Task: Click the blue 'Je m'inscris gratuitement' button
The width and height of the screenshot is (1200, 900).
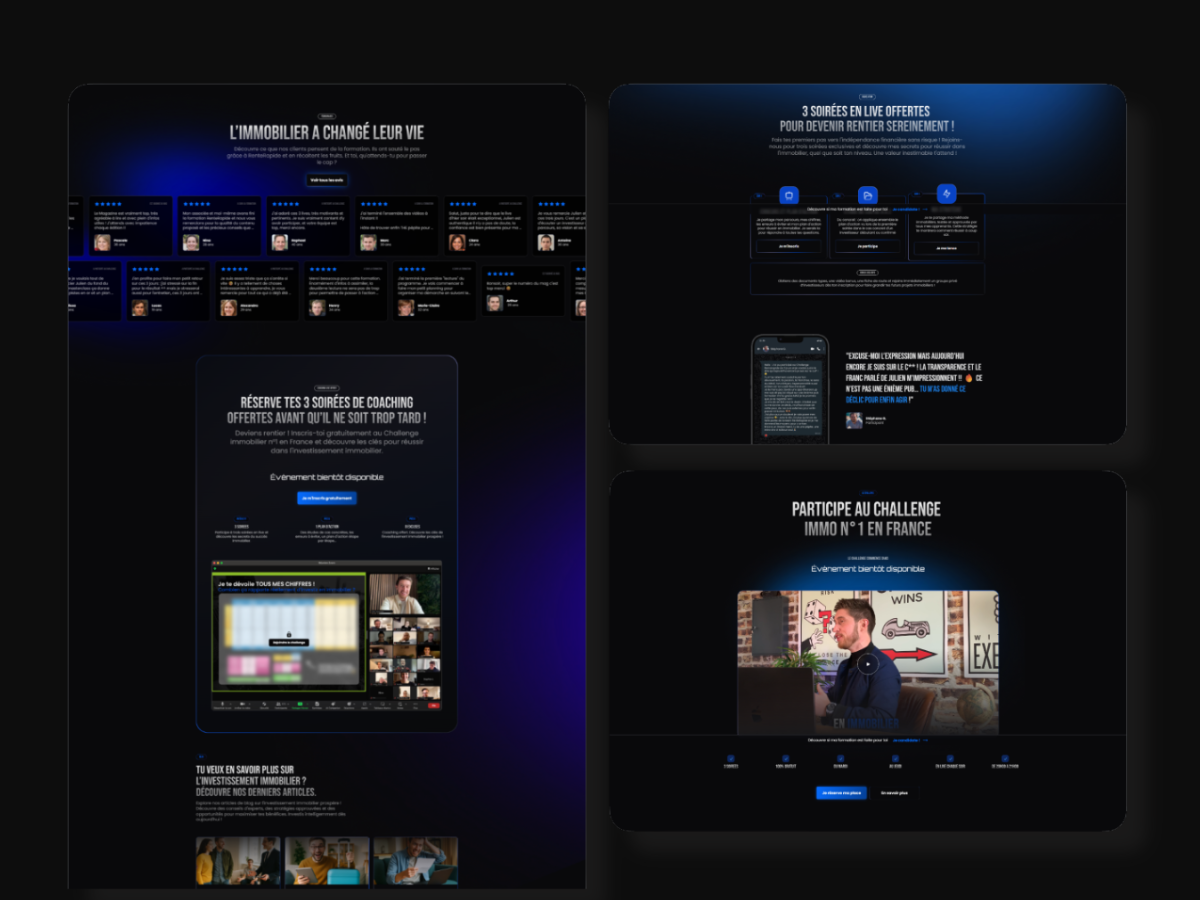Action: [327, 498]
